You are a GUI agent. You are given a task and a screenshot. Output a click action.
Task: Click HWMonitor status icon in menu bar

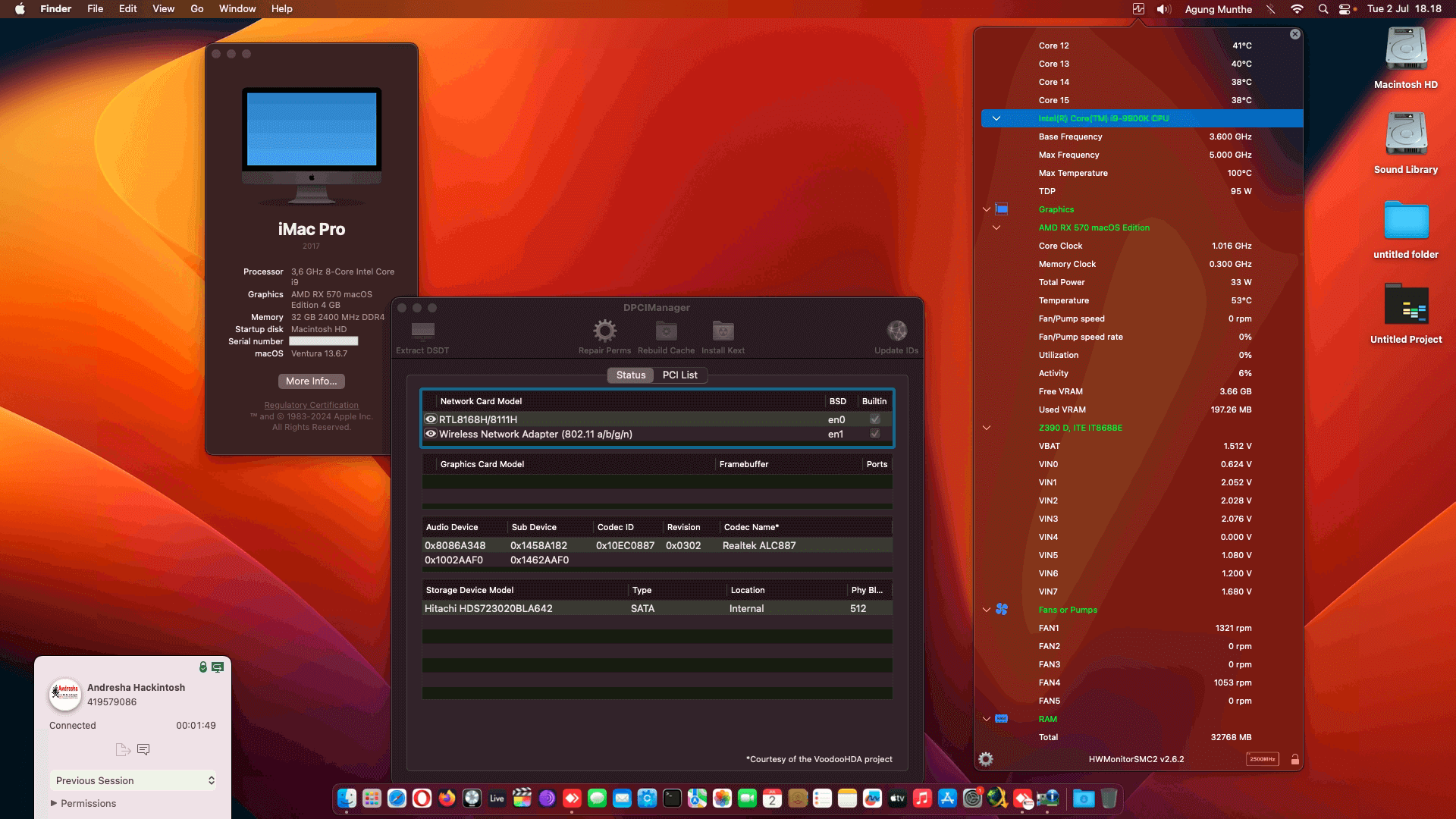[1138, 9]
